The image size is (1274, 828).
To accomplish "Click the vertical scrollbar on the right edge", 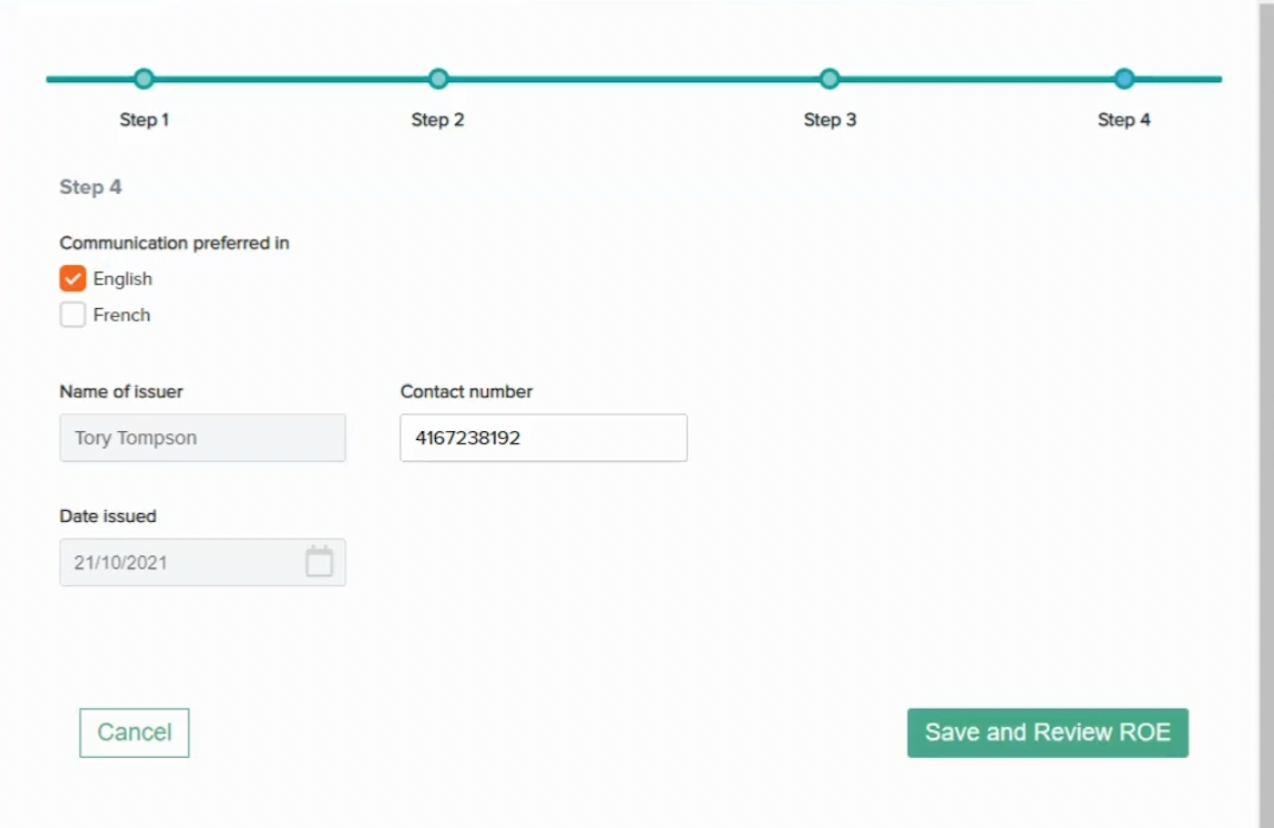I will pos(1266,414).
